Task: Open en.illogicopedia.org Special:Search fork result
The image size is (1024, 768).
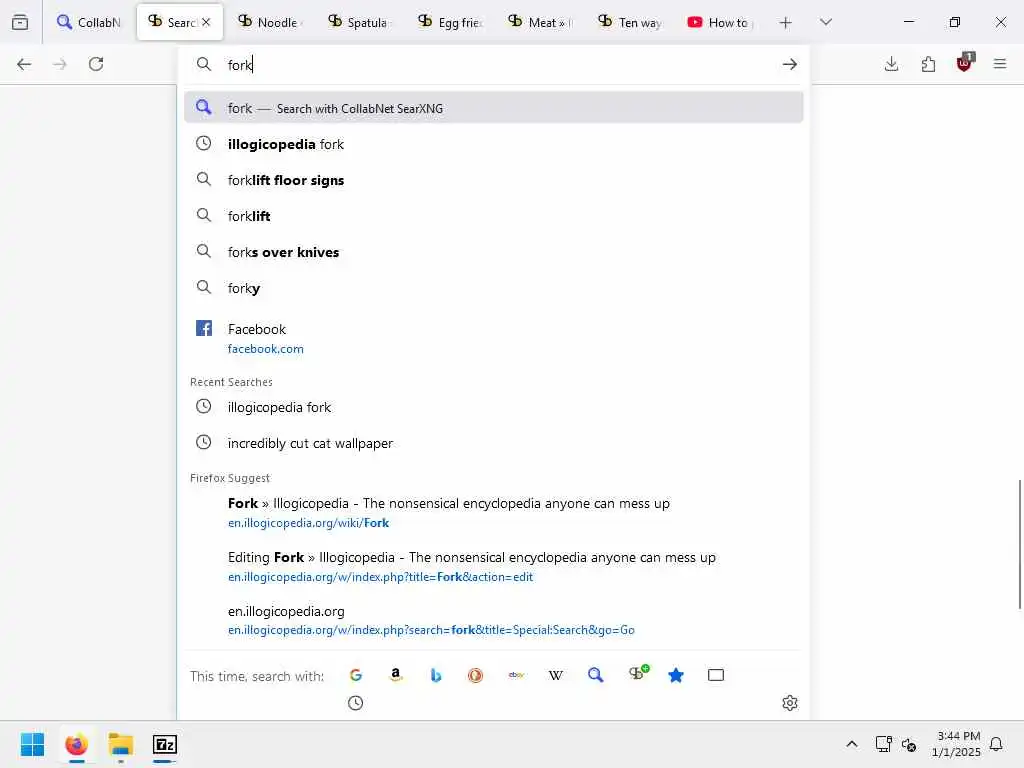Action: pyautogui.click(x=494, y=620)
